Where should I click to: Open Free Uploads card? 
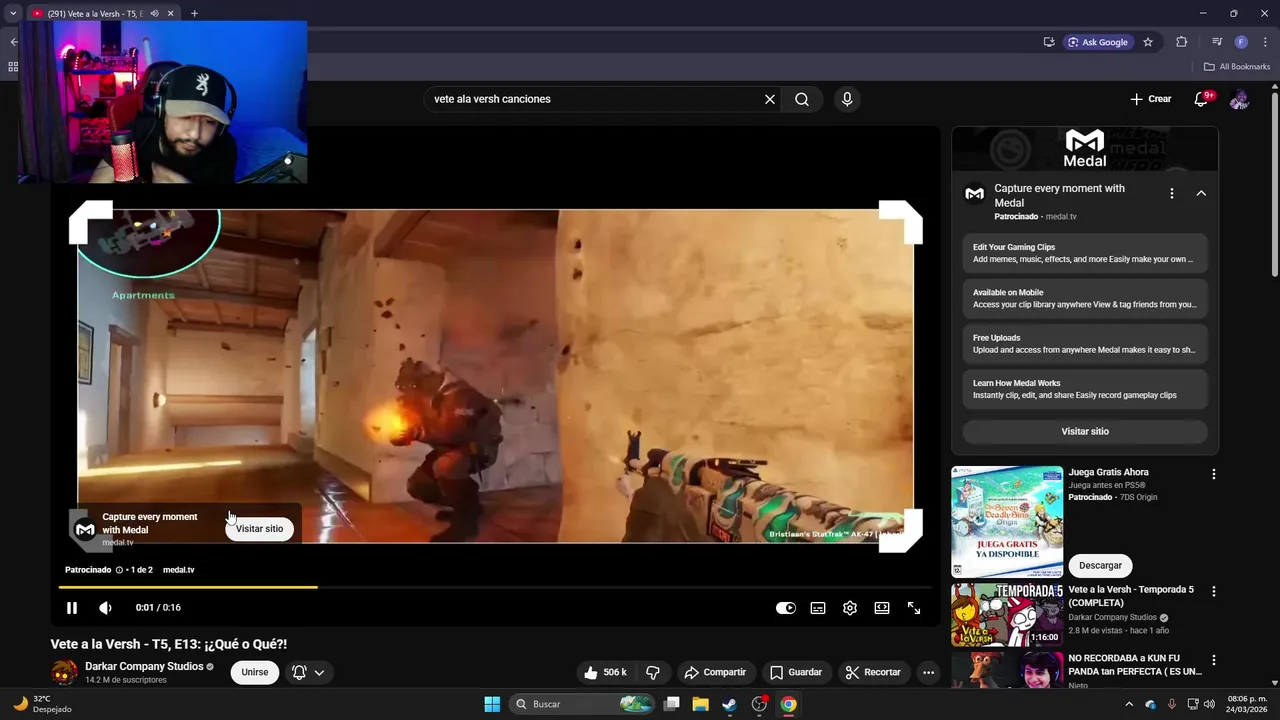pyautogui.click(x=1085, y=344)
